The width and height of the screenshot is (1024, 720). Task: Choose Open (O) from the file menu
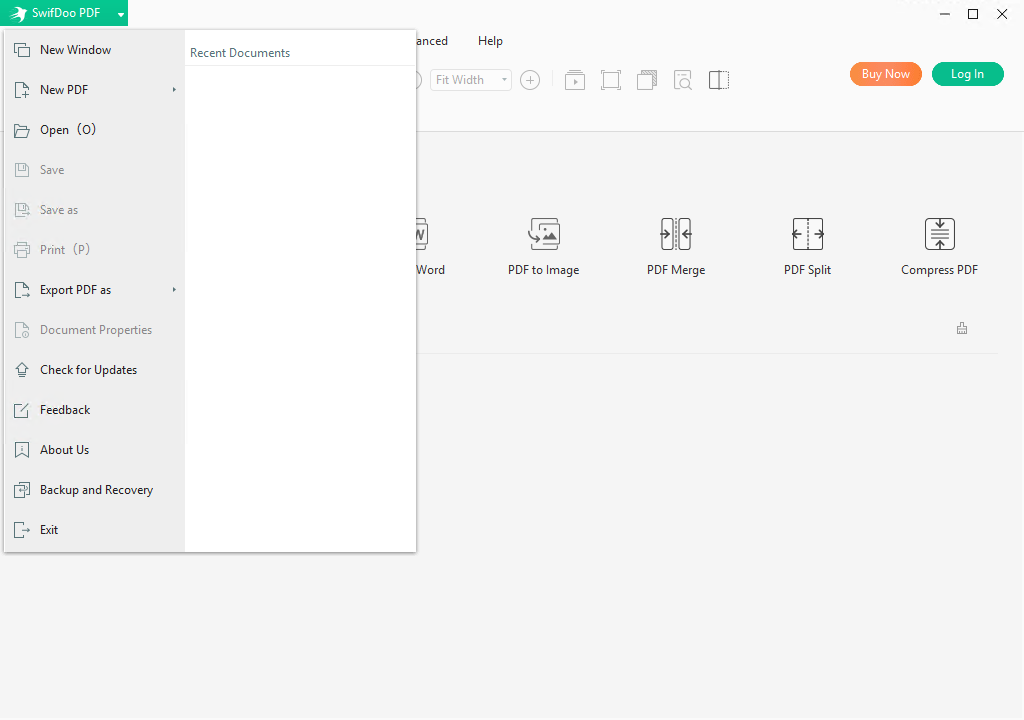click(93, 130)
